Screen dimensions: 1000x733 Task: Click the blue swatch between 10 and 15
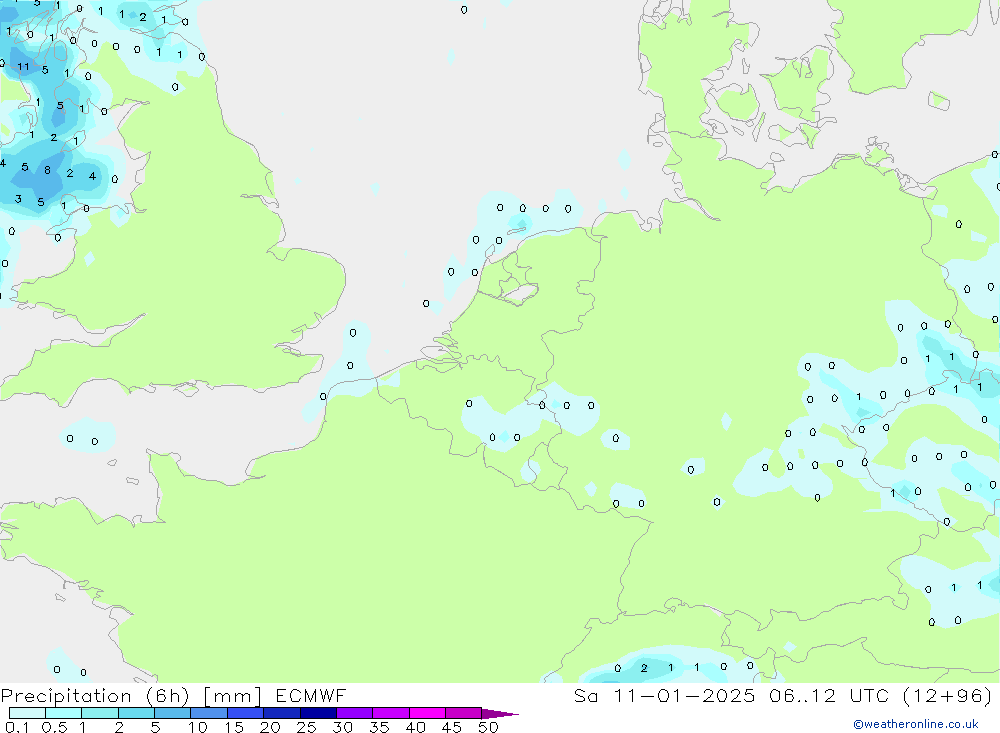click(x=209, y=714)
